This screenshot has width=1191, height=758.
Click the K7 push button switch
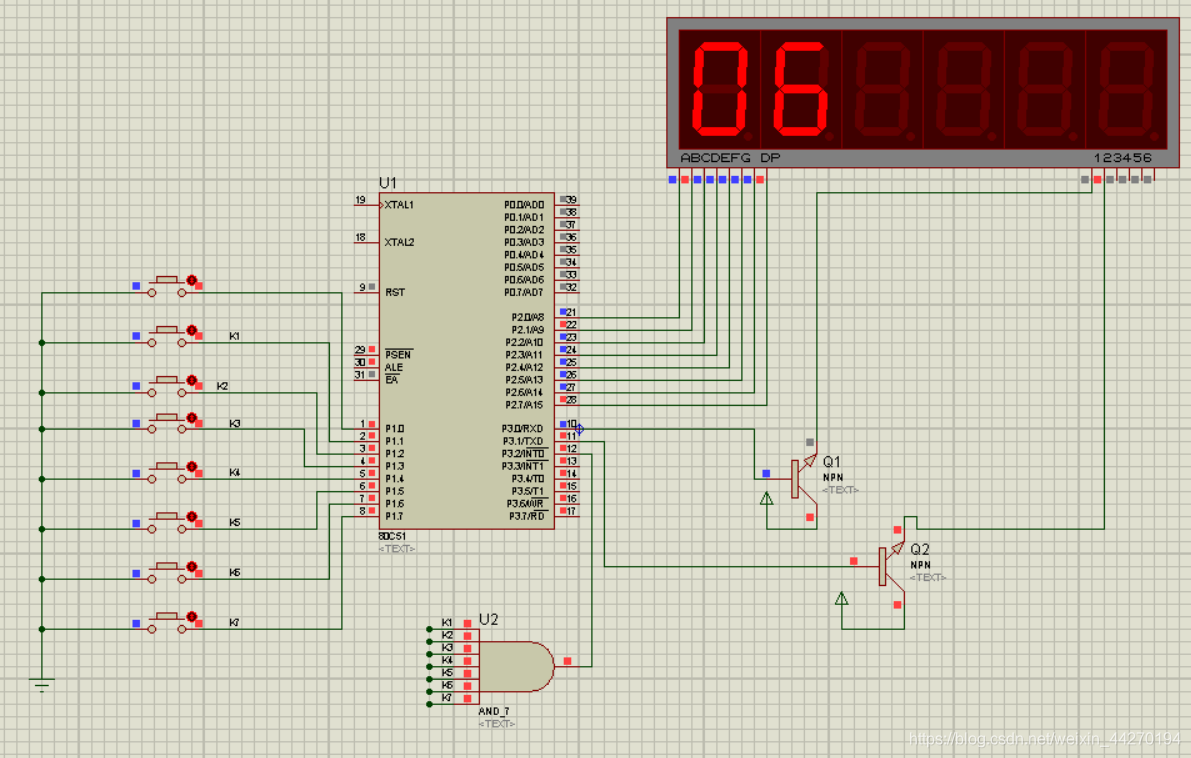tap(167, 622)
